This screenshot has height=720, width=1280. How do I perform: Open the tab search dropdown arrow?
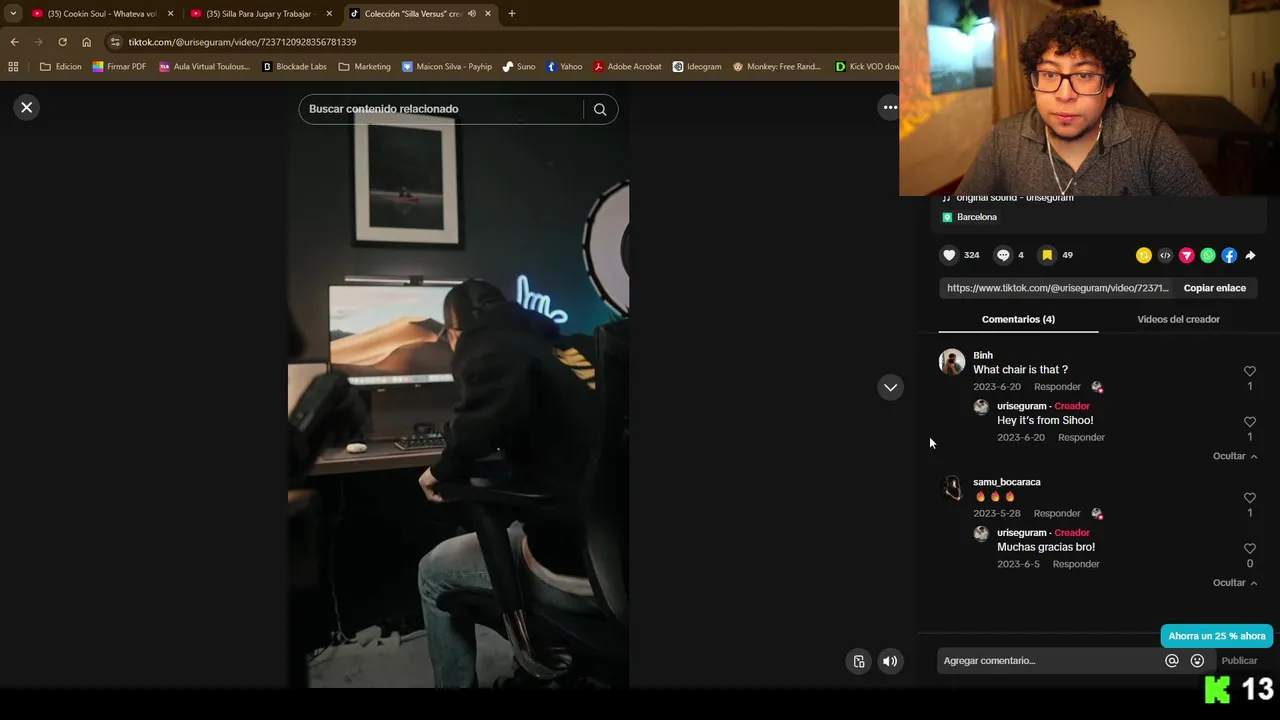coord(13,14)
